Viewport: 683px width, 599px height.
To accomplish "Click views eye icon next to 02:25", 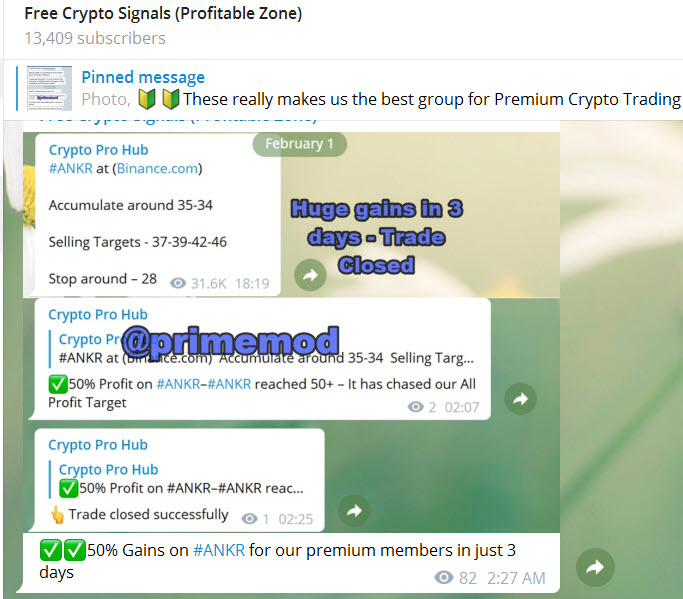I will tap(250, 519).
